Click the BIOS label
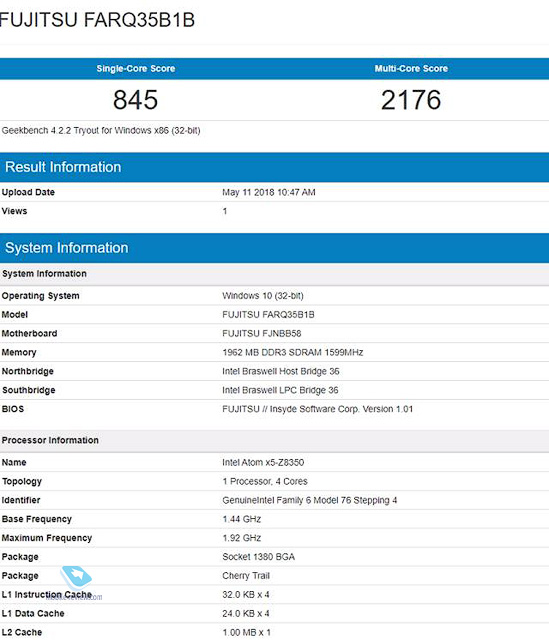This screenshot has width=549, height=640. tap(13, 409)
